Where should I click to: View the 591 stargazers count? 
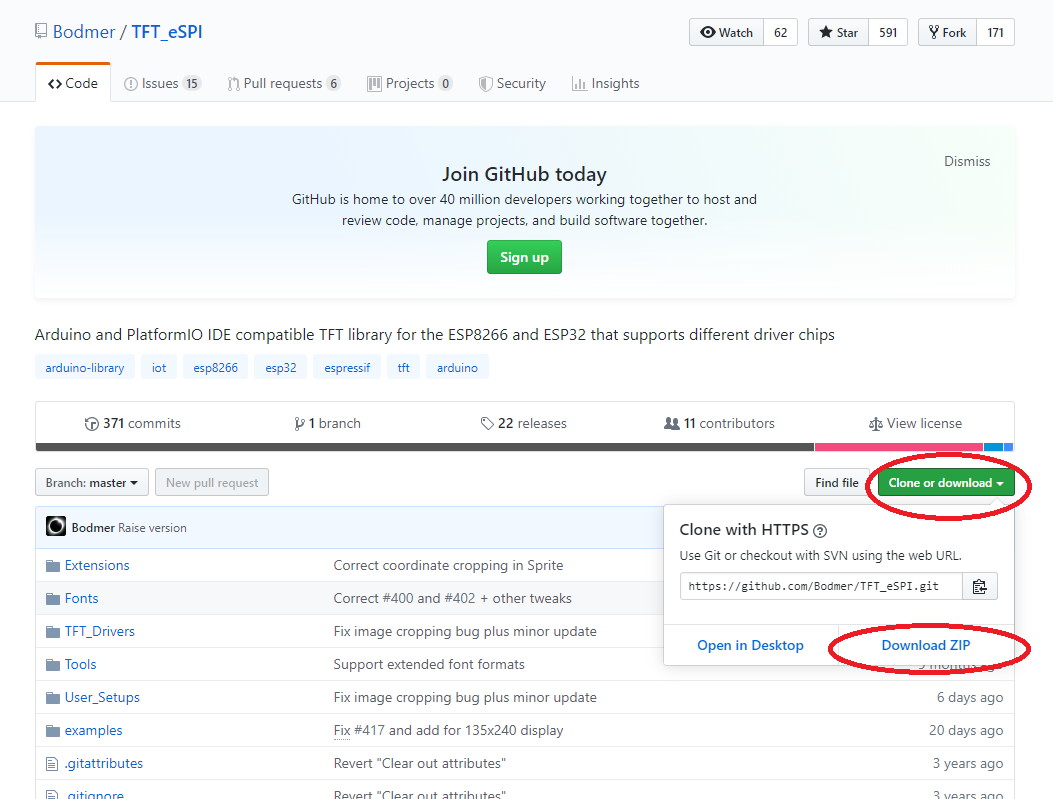click(x=888, y=32)
